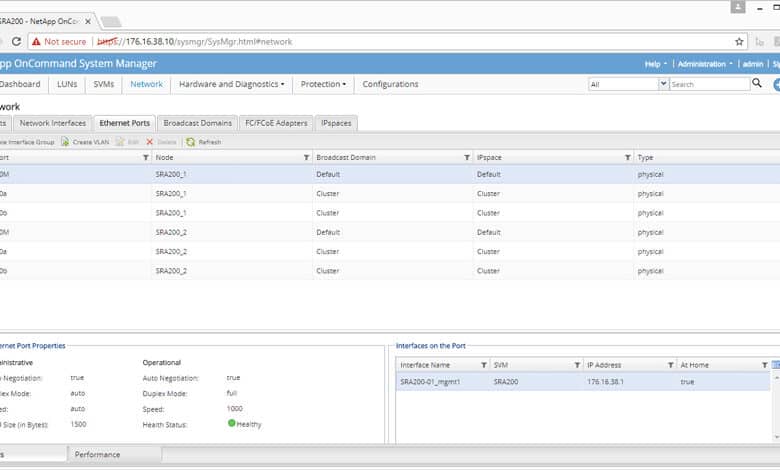Click the Not secure warning icon

[x=36, y=42]
